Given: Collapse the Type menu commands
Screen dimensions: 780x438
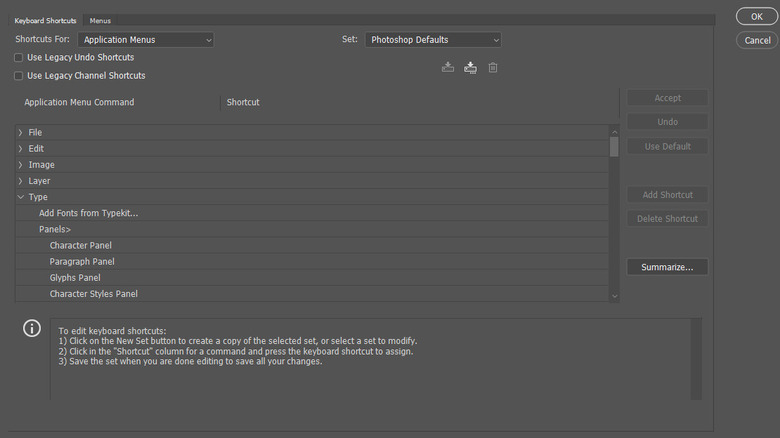Looking at the screenshot, I should click(20, 197).
